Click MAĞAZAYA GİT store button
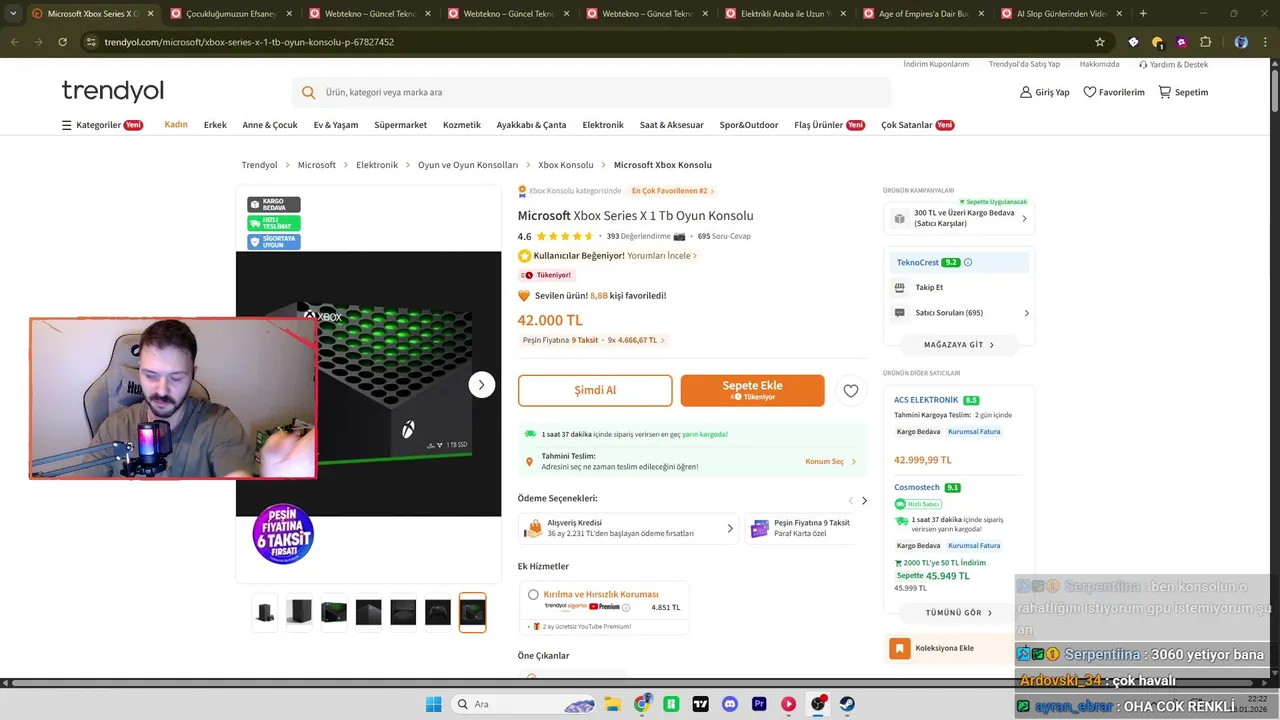This screenshot has height=720, width=1280. tap(959, 345)
